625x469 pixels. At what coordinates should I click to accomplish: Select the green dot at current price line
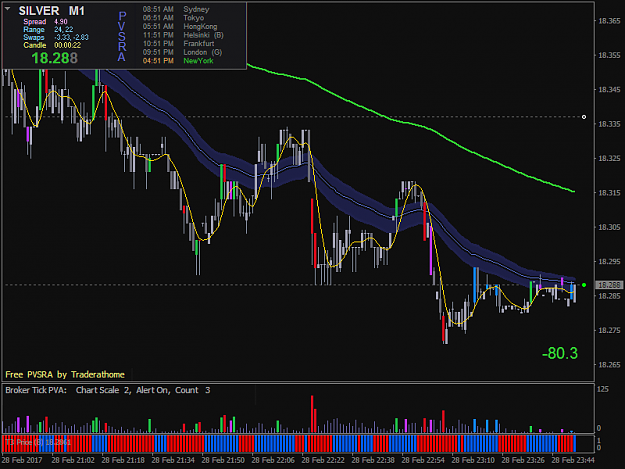click(x=584, y=285)
